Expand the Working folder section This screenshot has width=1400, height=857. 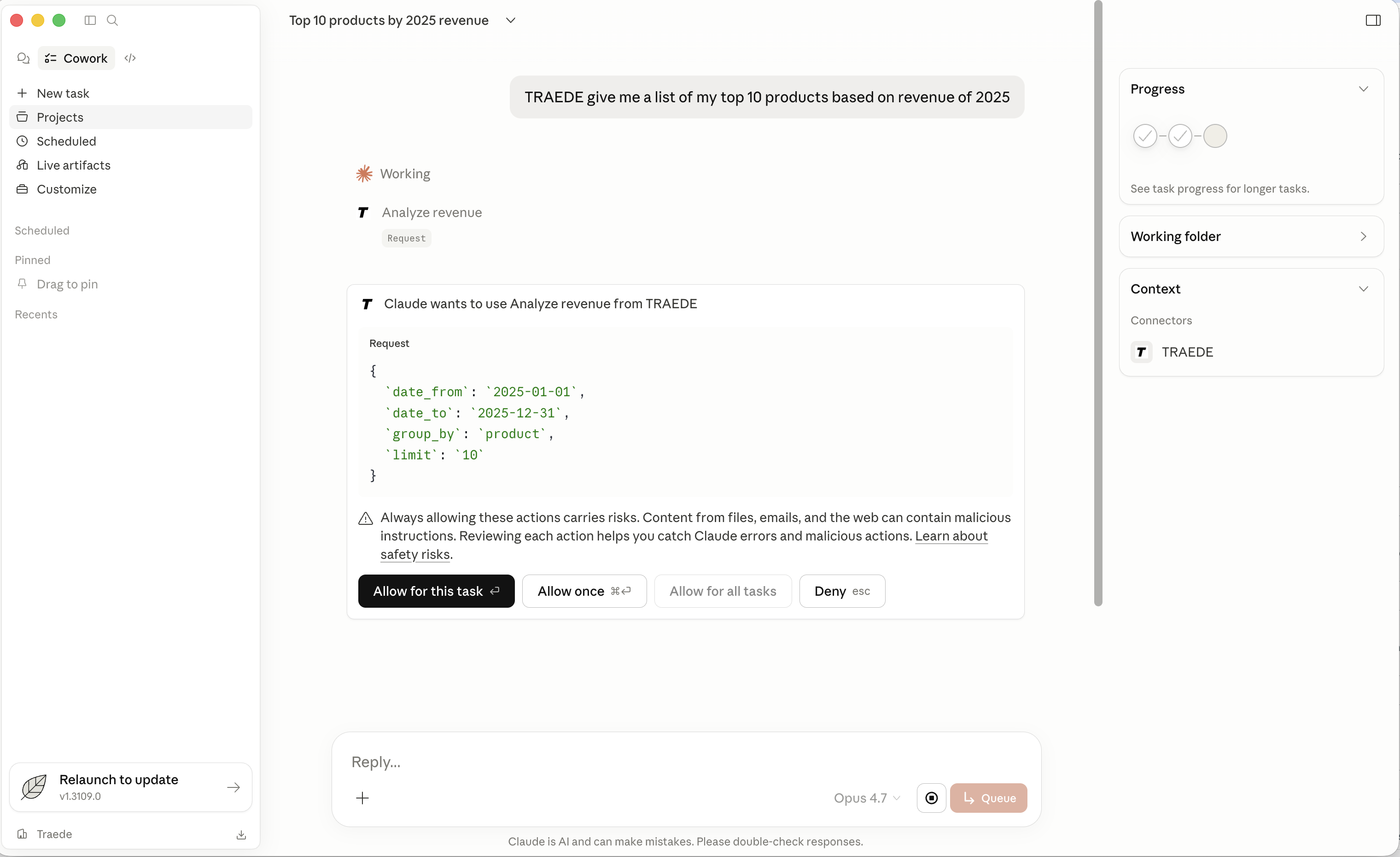click(1363, 236)
